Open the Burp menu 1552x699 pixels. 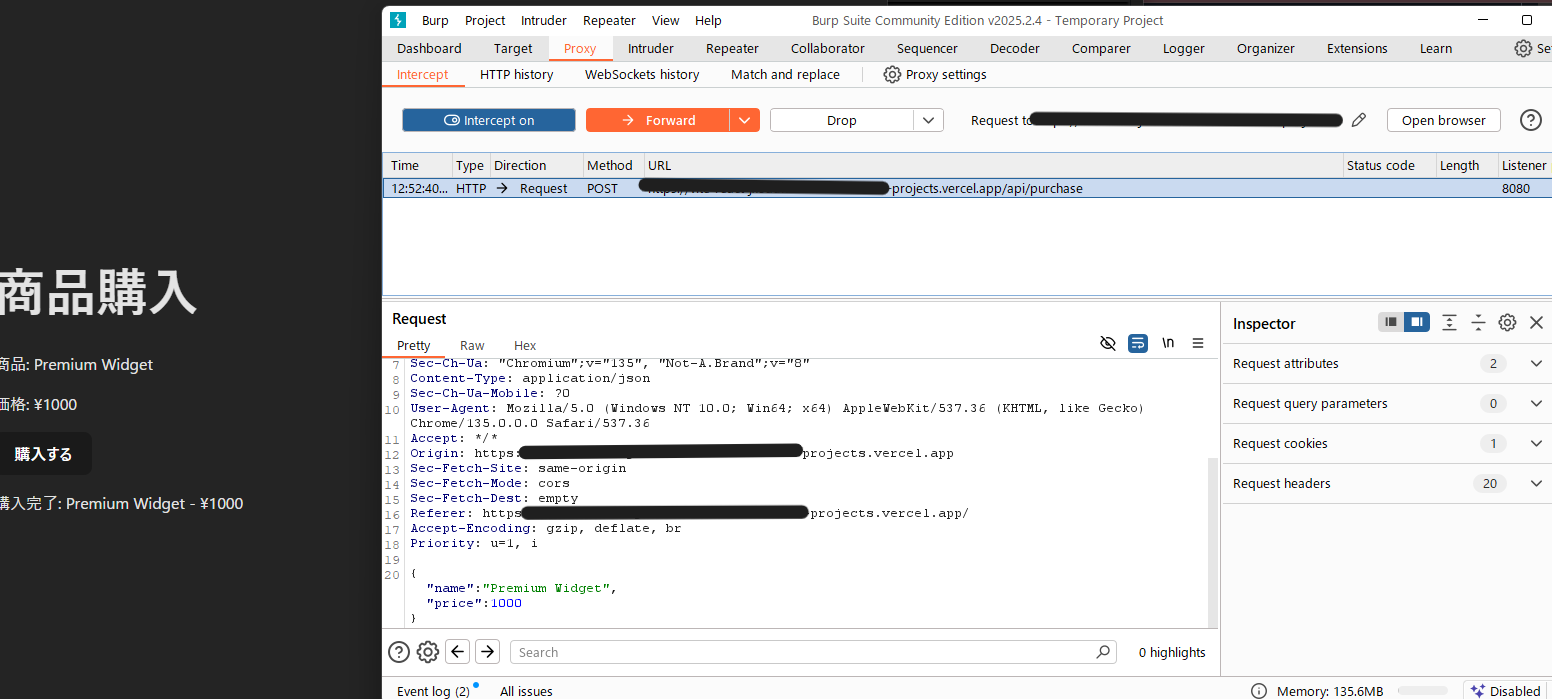(435, 20)
